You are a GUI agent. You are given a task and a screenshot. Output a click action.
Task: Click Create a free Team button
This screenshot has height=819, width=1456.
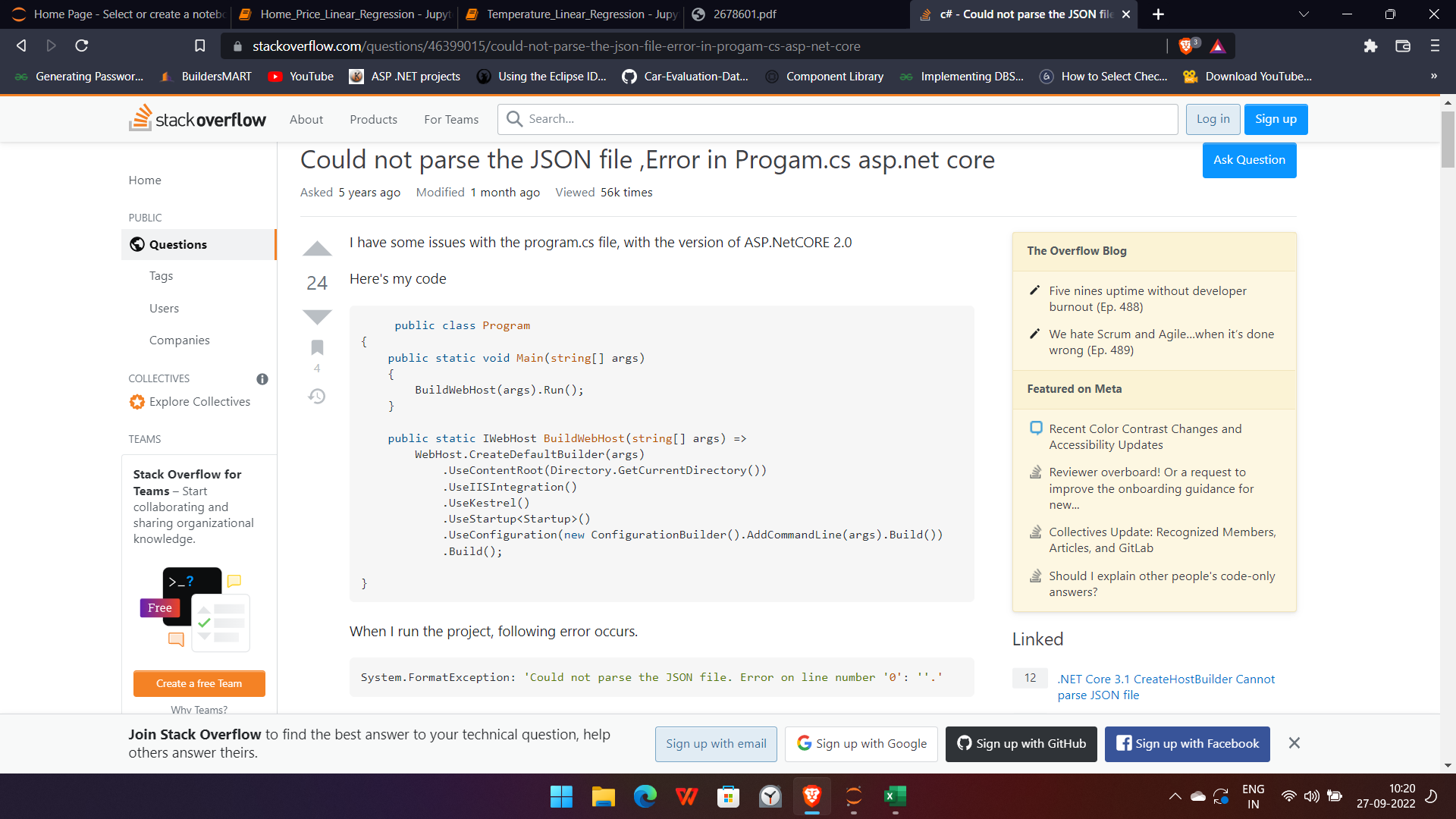click(x=199, y=683)
